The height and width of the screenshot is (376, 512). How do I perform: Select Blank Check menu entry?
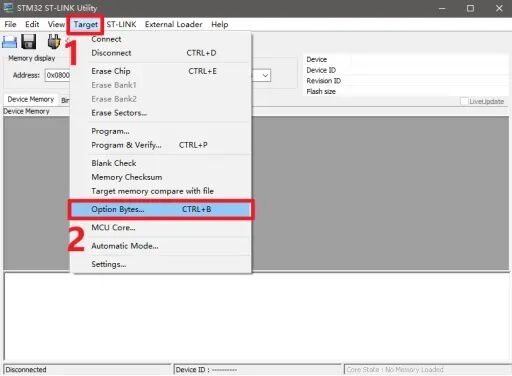tap(161, 163)
